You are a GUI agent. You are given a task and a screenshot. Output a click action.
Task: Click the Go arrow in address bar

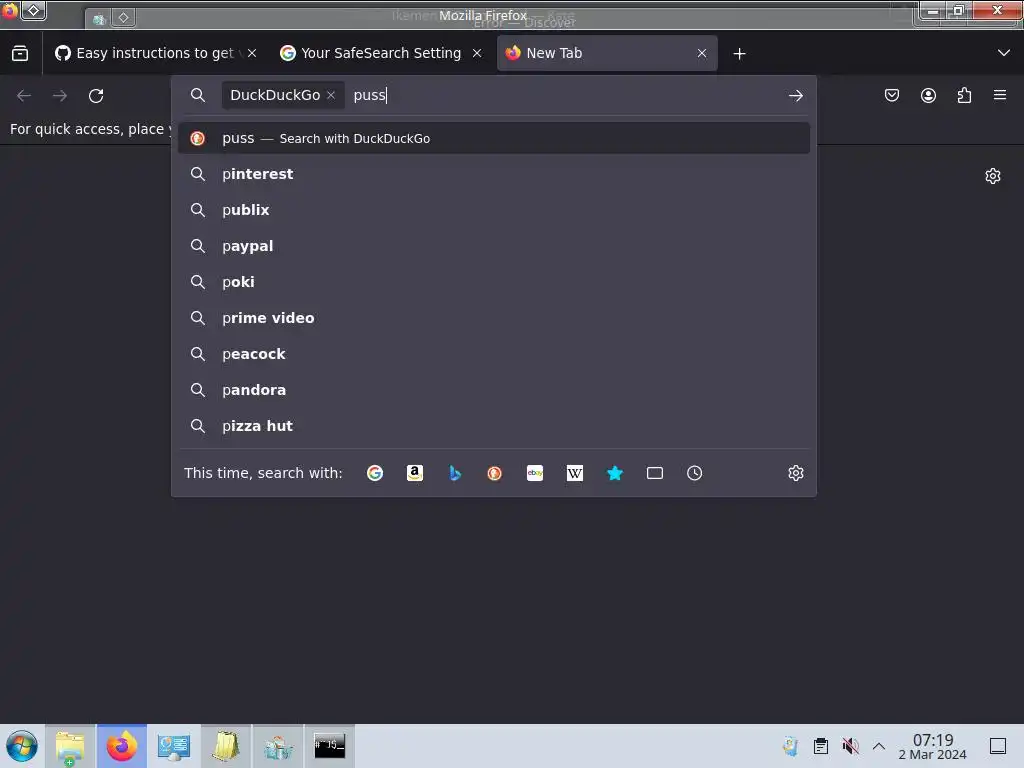point(795,95)
